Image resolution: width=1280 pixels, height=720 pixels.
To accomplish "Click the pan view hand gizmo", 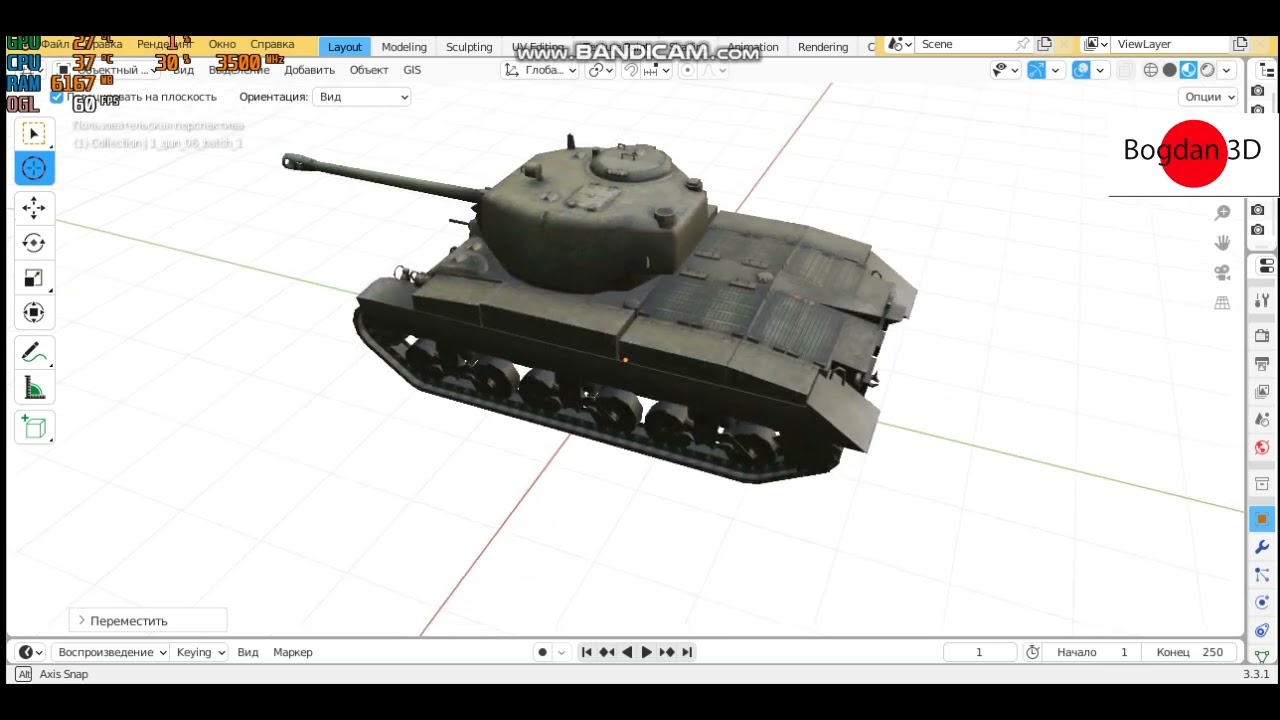I will coord(1222,243).
